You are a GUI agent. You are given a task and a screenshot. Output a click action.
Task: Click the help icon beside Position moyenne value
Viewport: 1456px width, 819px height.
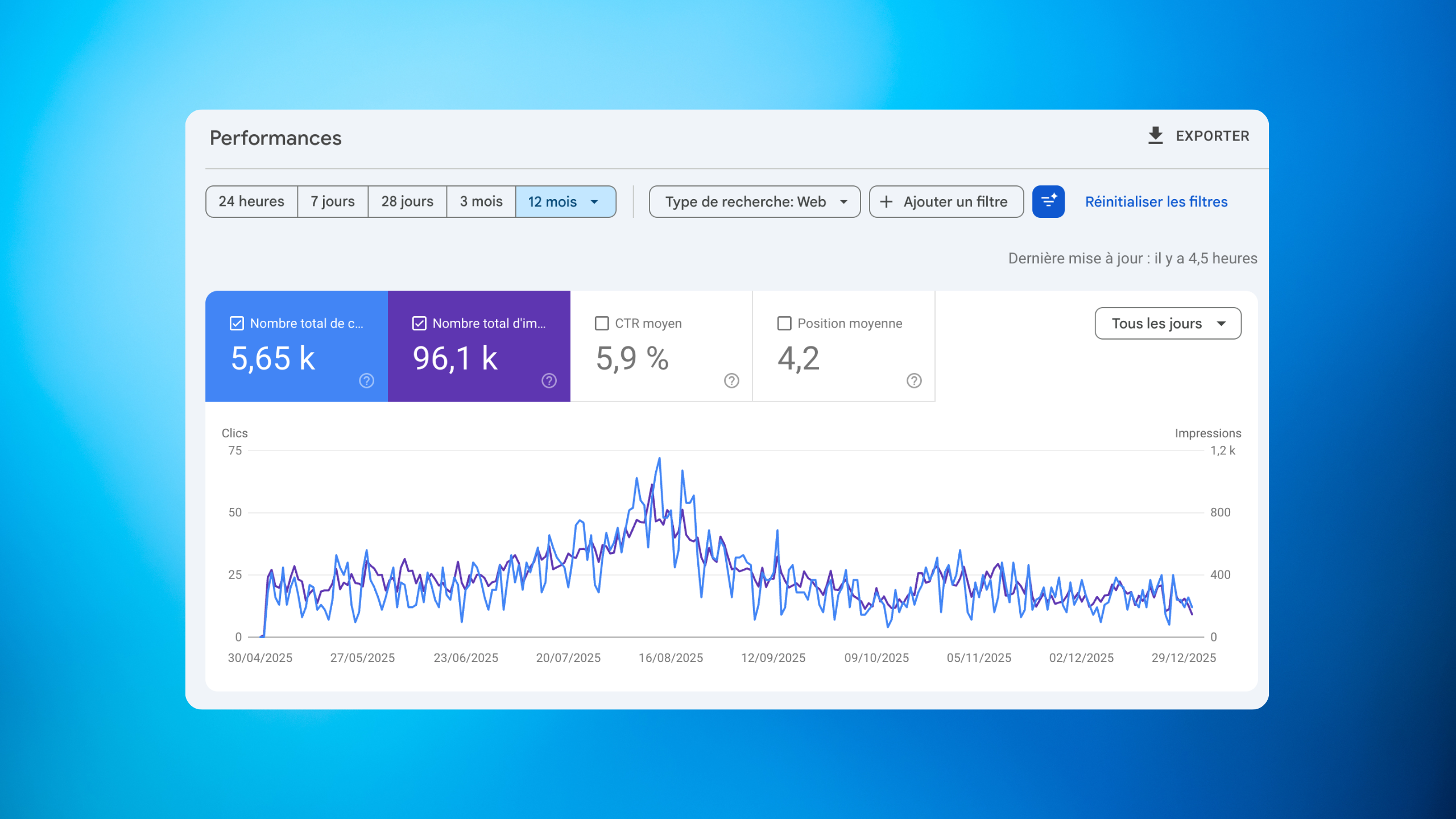pyautogui.click(x=913, y=382)
